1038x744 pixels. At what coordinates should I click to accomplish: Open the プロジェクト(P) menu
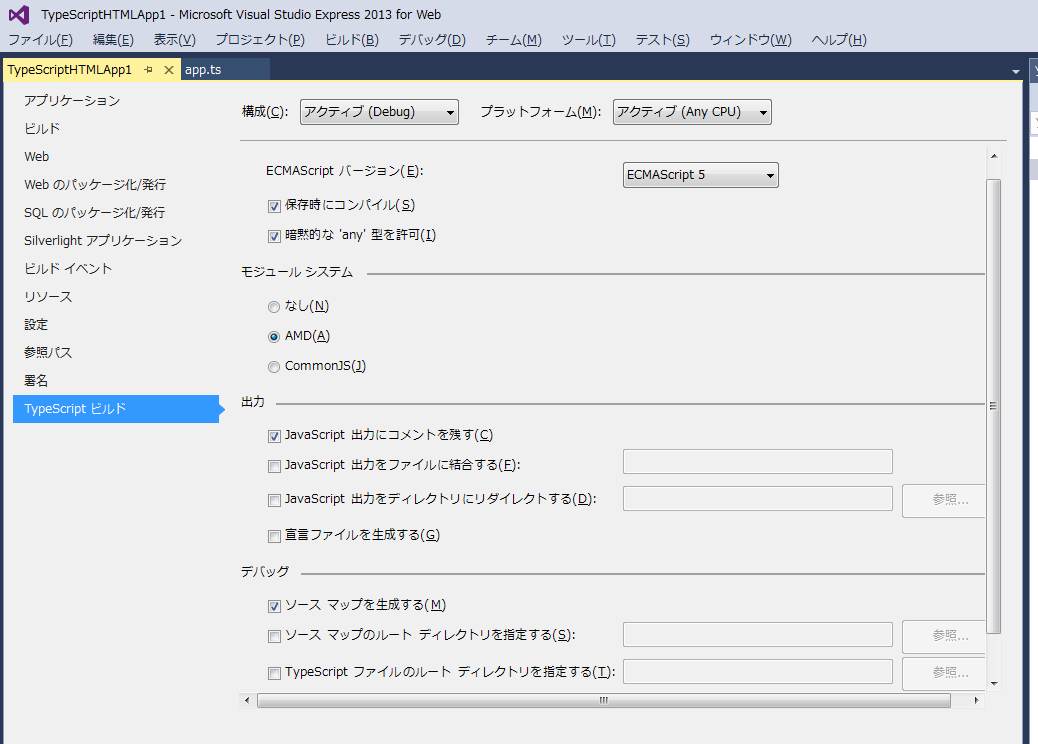(x=260, y=40)
